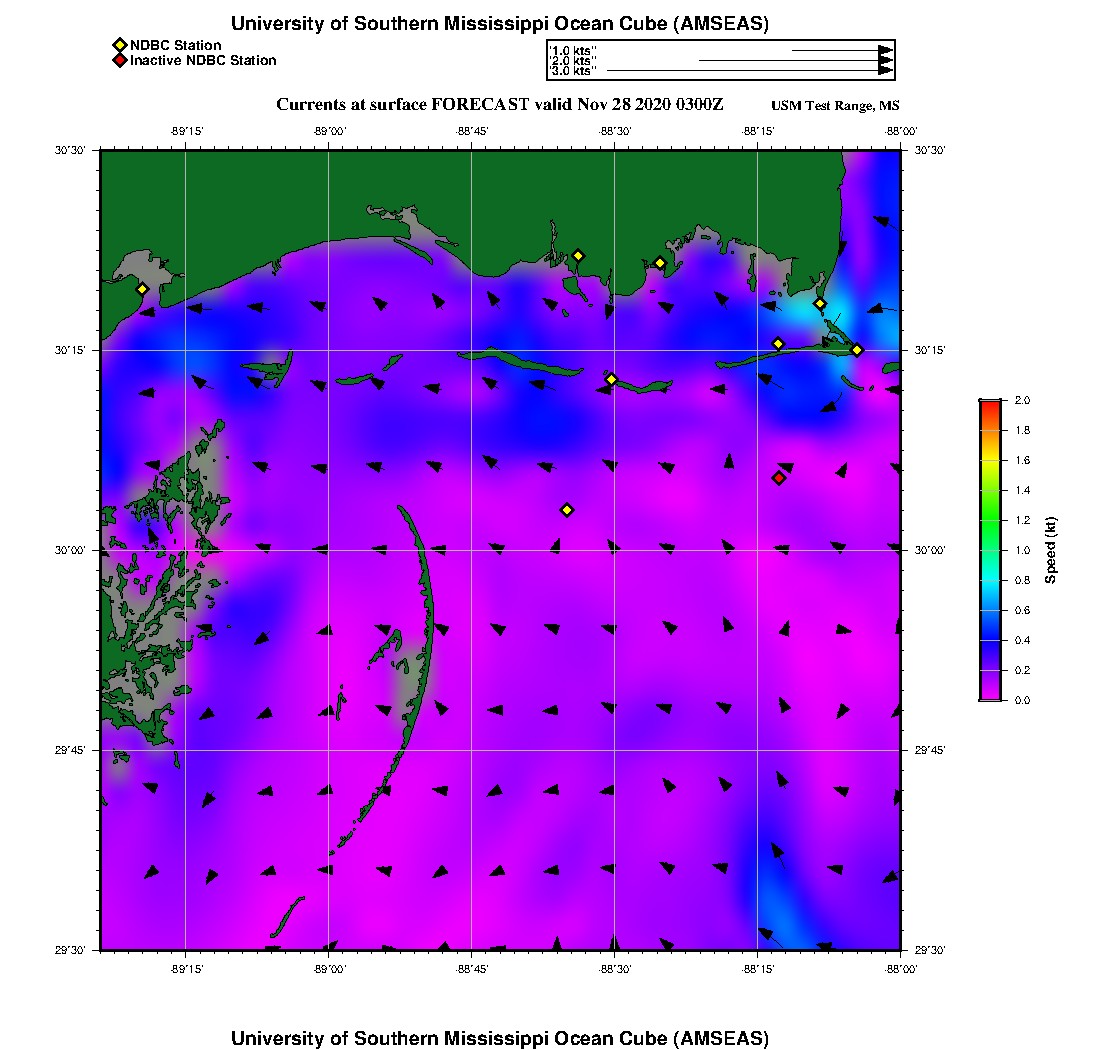Click the 29°45' latitude label on the right axis

930,750
